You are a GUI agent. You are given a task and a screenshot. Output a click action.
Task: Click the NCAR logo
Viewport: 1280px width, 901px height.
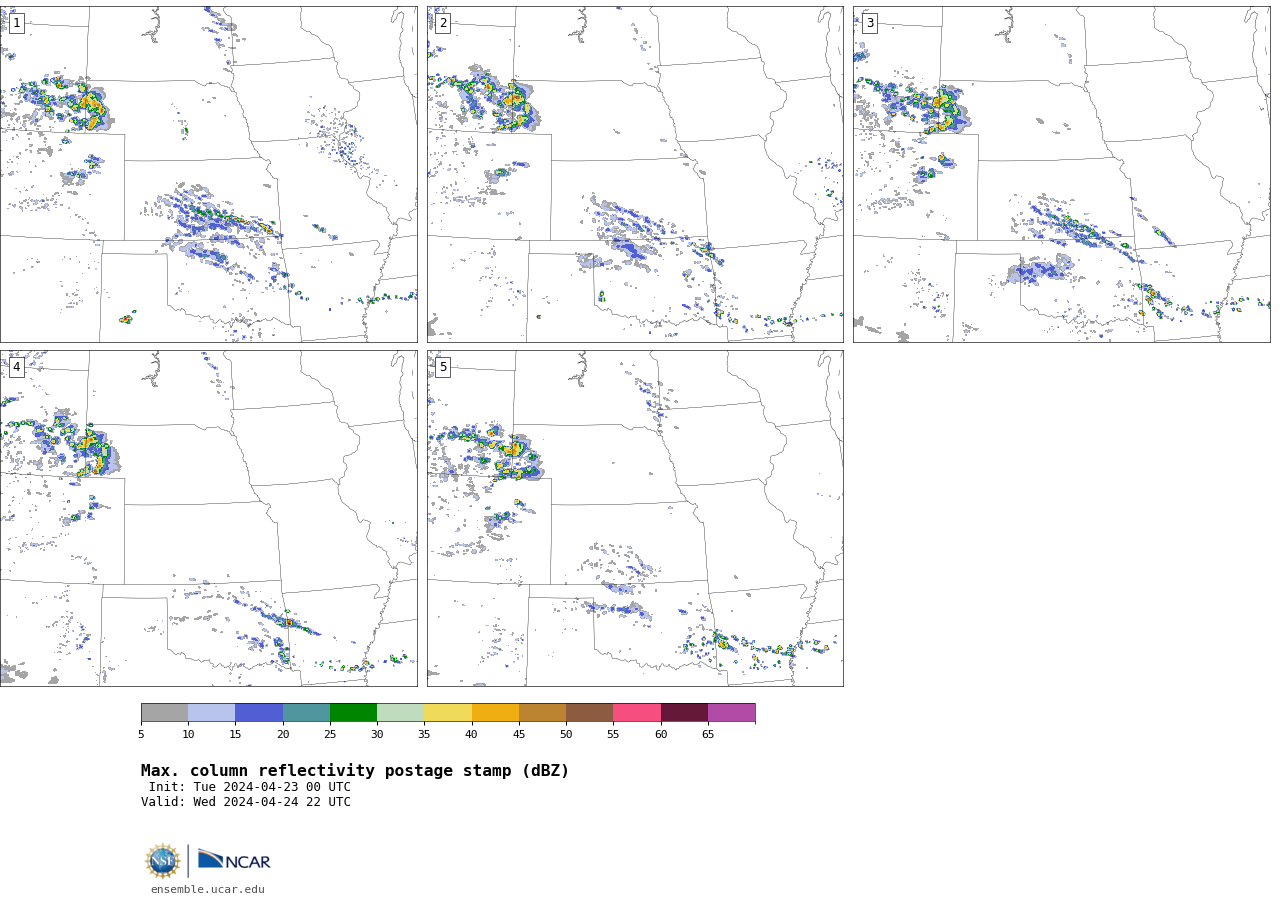coord(234,860)
